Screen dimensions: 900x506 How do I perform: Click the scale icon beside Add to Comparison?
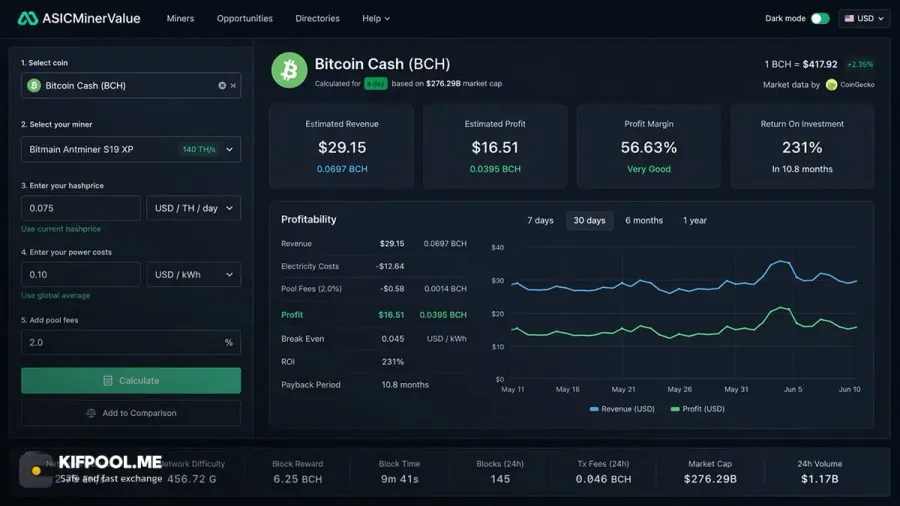point(91,413)
